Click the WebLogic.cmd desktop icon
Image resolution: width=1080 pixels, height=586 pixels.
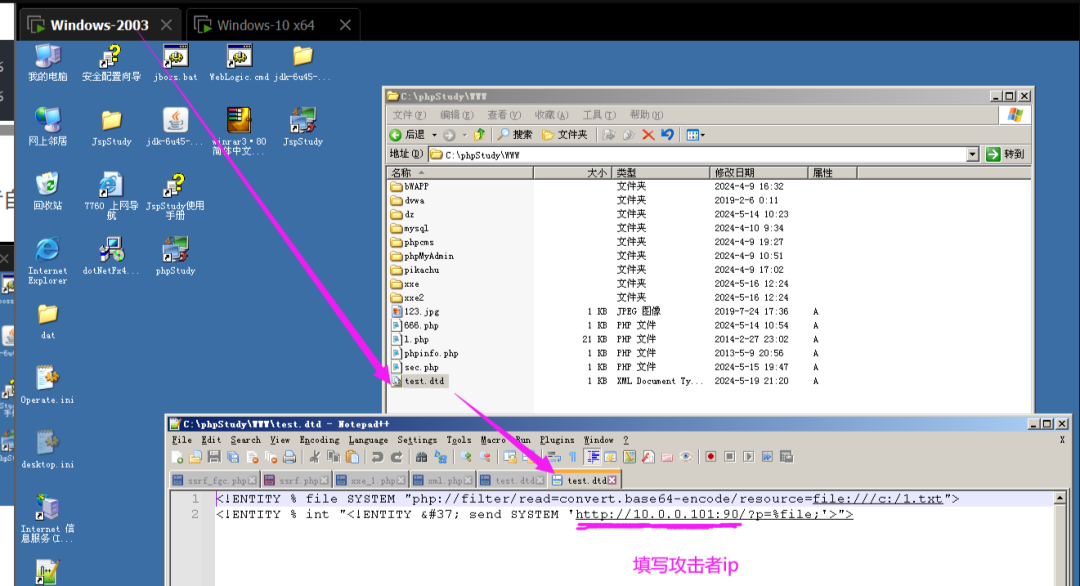click(239, 63)
